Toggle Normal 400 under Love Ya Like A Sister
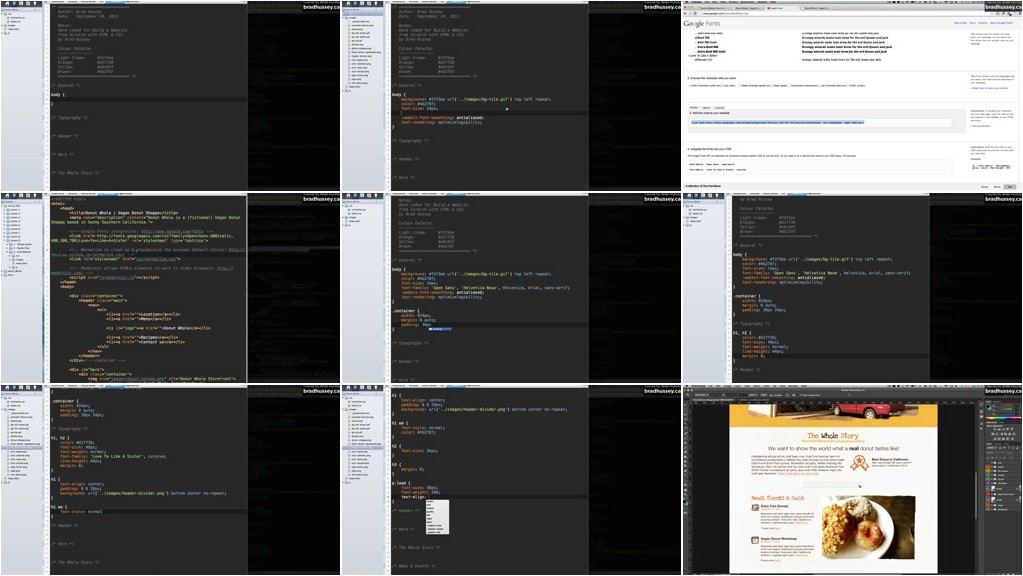Image resolution: width=1023 pixels, height=576 pixels. 695,60
